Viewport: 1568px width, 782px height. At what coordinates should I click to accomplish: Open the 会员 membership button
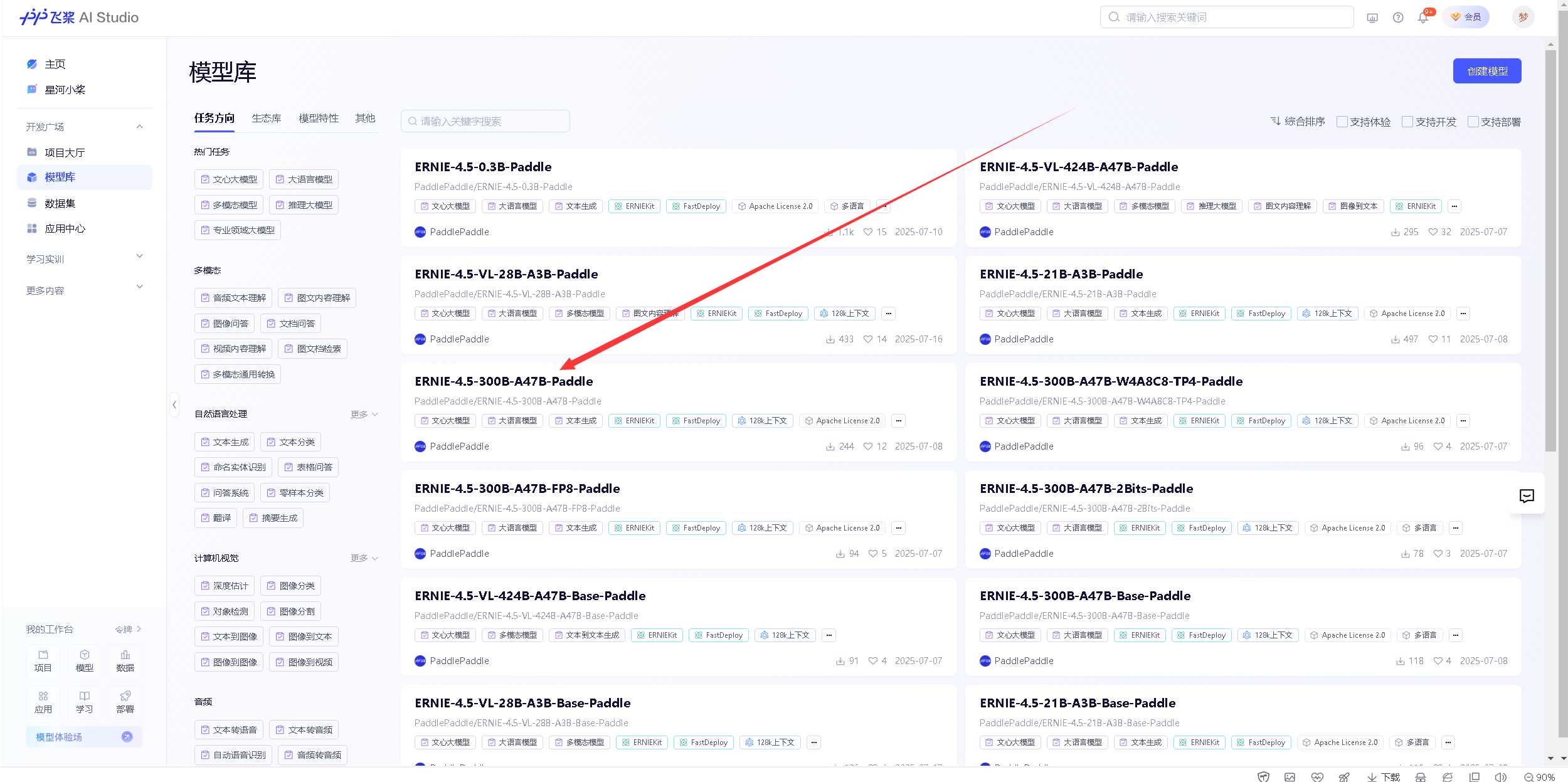coord(1466,17)
